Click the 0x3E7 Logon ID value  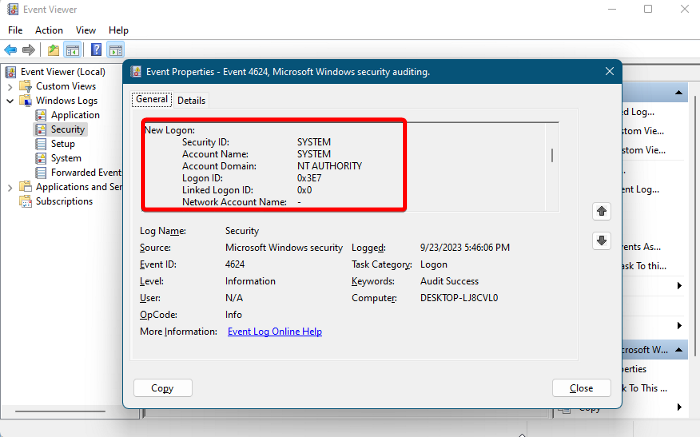point(309,178)
